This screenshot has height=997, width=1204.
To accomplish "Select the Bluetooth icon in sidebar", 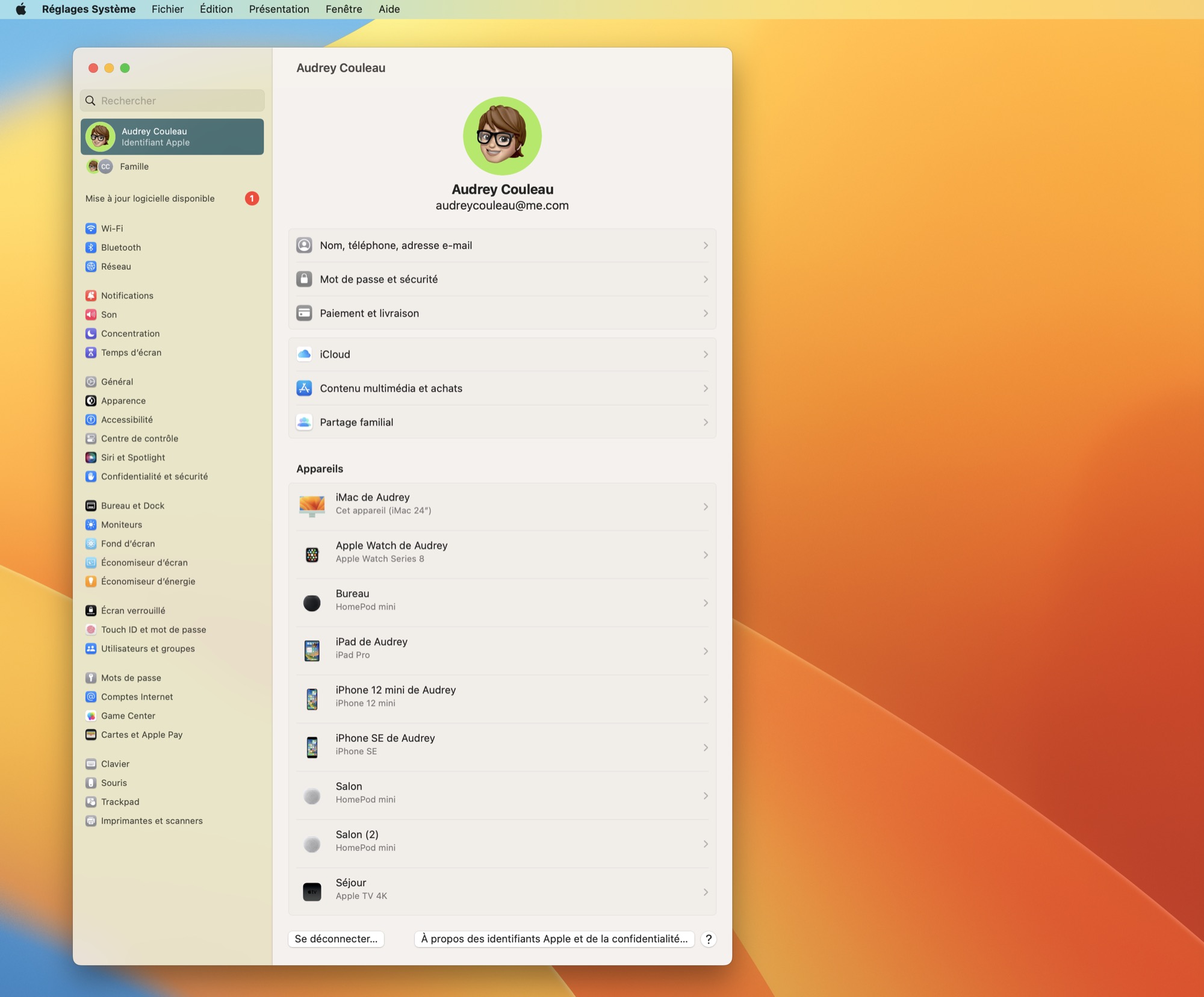I will tap(91, 247).
